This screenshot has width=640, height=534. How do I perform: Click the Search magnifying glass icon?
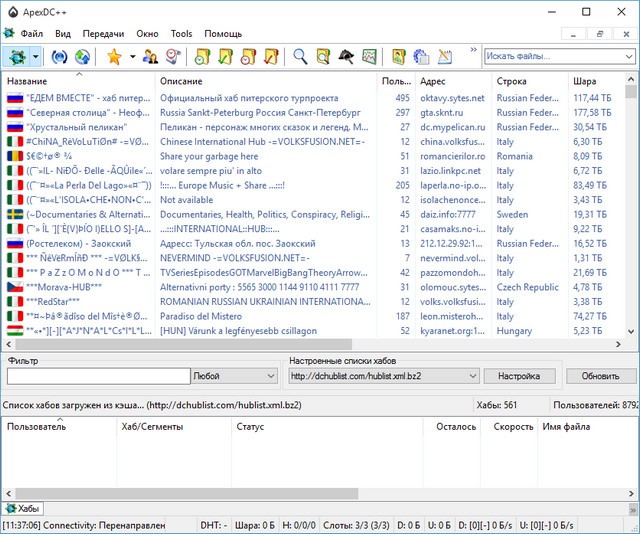299,57
